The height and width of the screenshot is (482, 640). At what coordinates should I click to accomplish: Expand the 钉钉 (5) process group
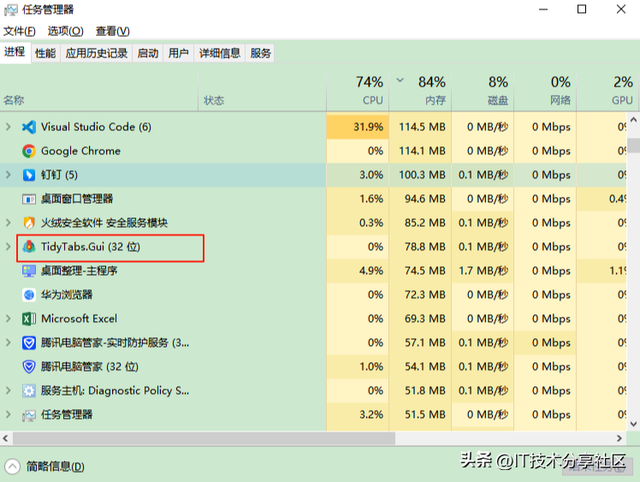click(x=8, y=175)
